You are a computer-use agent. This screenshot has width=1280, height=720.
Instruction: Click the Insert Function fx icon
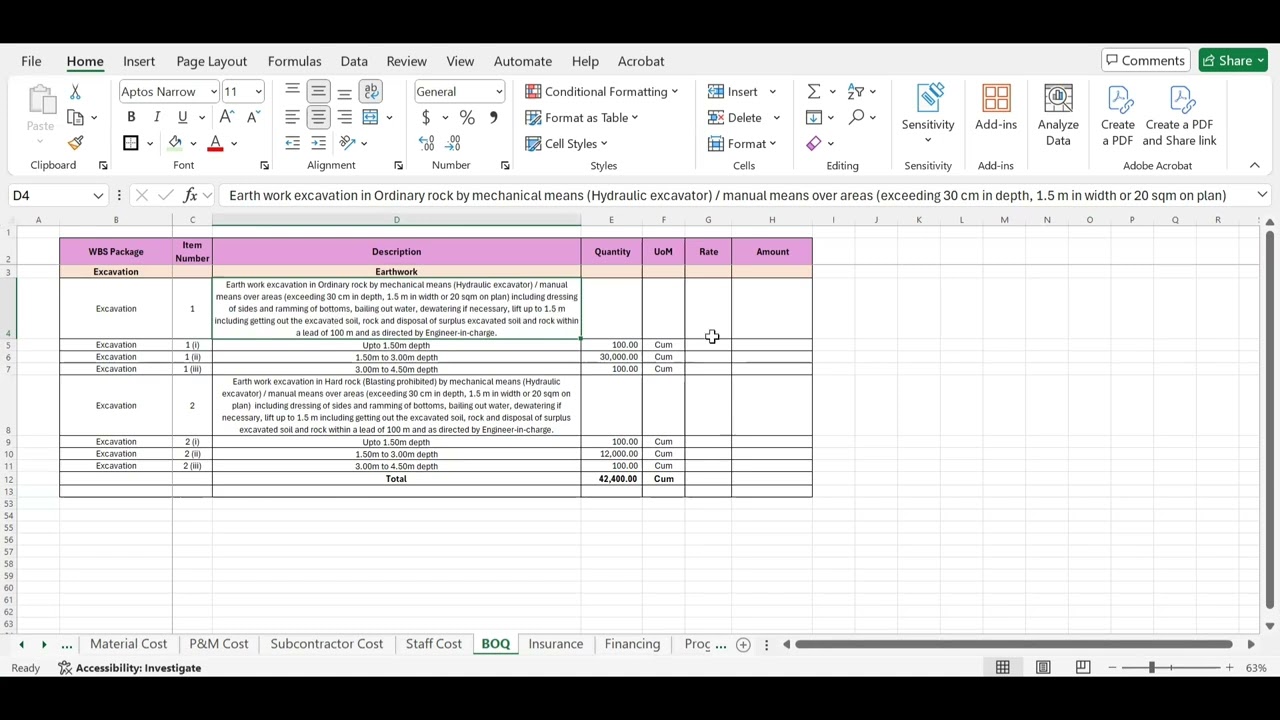pos(190,195)
